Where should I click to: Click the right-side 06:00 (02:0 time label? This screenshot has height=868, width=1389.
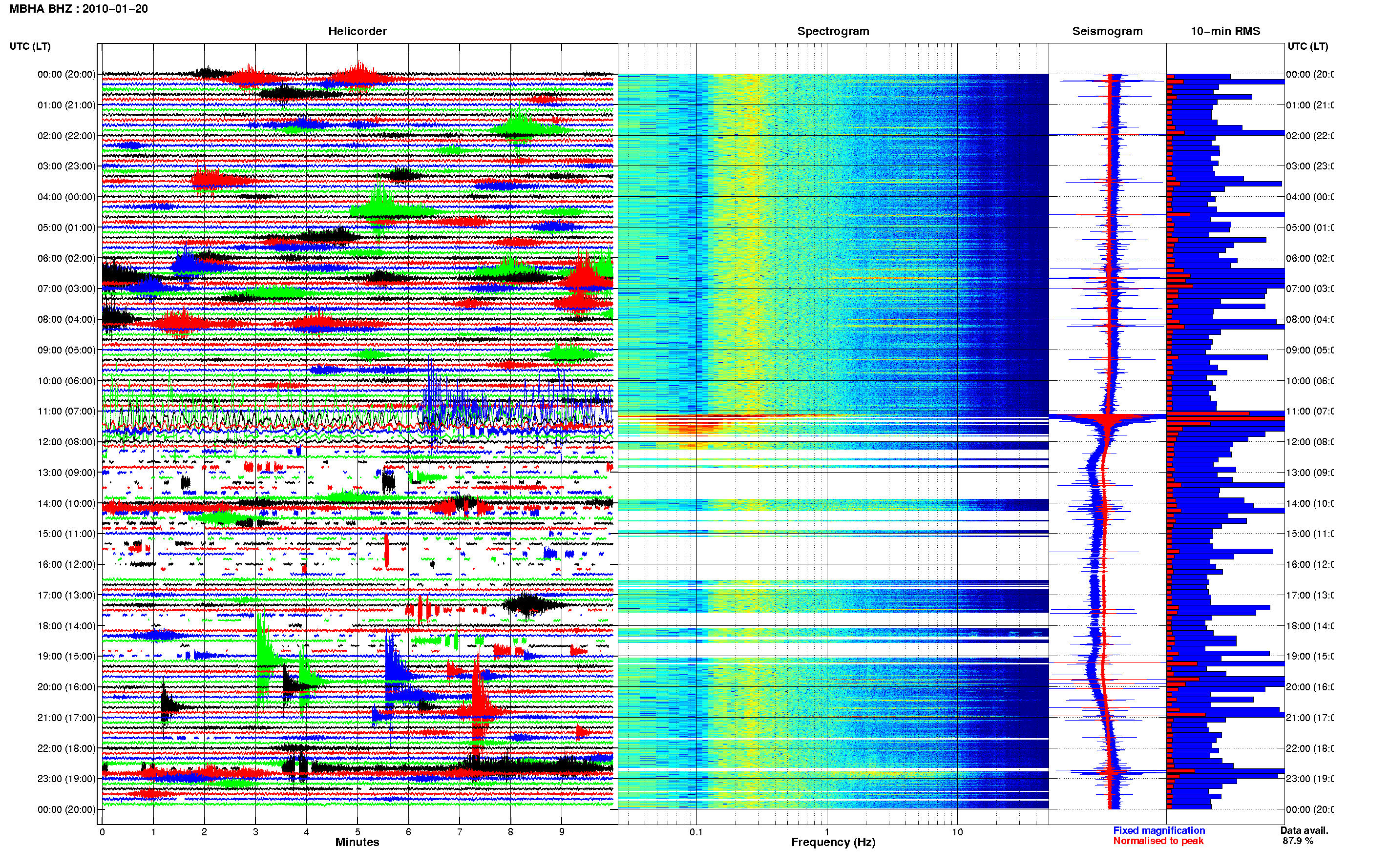[x=1310, y=258]
